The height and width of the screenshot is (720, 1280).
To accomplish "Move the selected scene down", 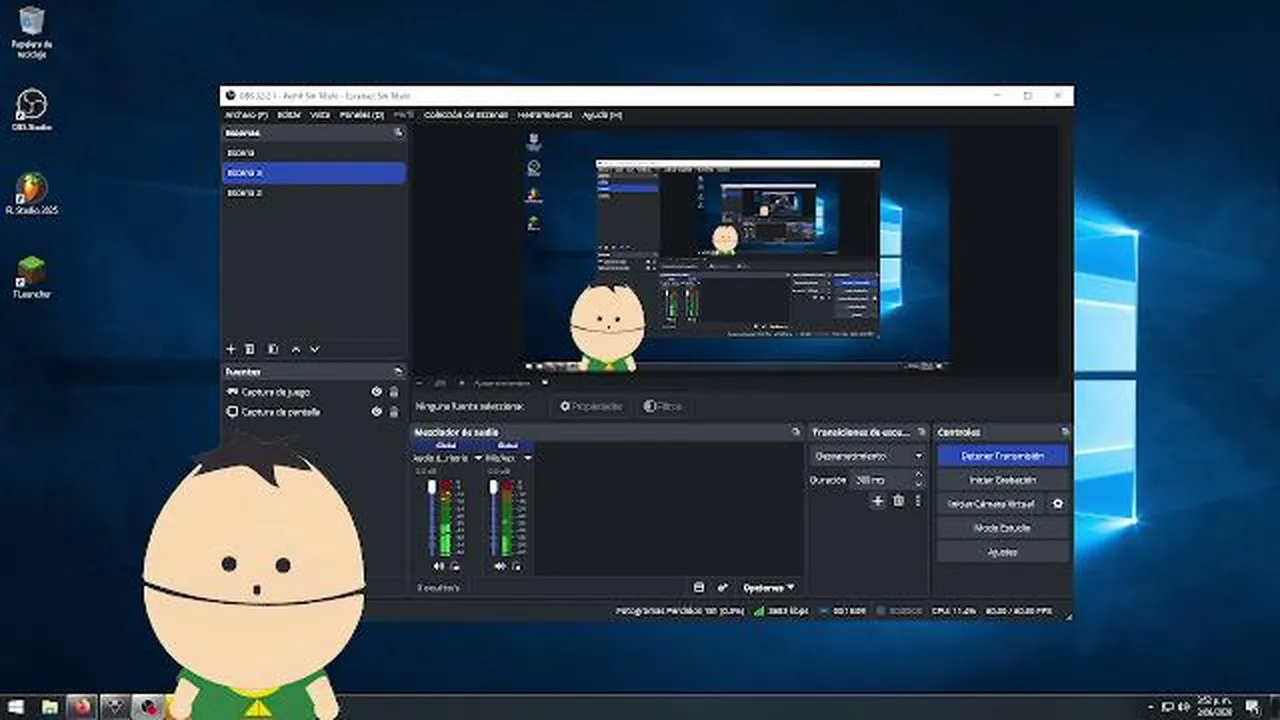I will click(x=314, y=349).
